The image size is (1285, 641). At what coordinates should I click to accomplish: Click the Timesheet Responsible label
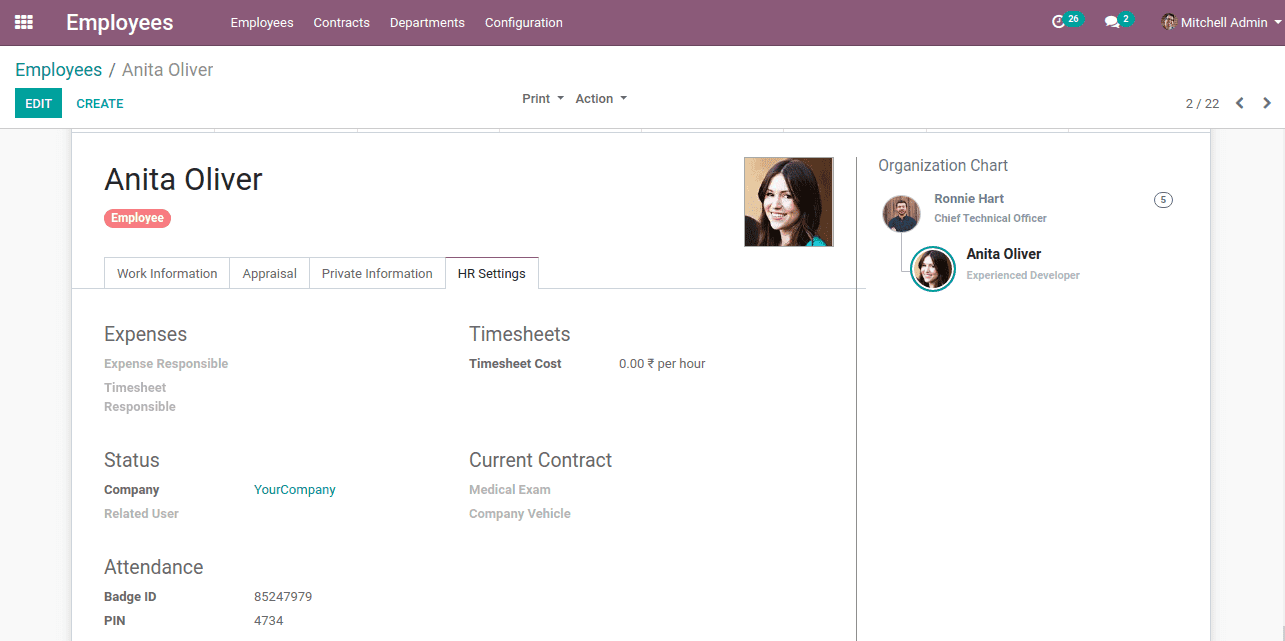[140, 397]
